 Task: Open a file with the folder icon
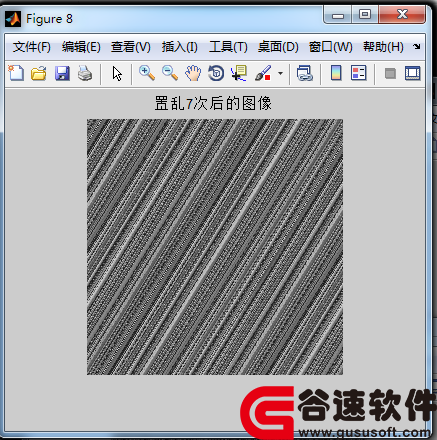point(39,73)
